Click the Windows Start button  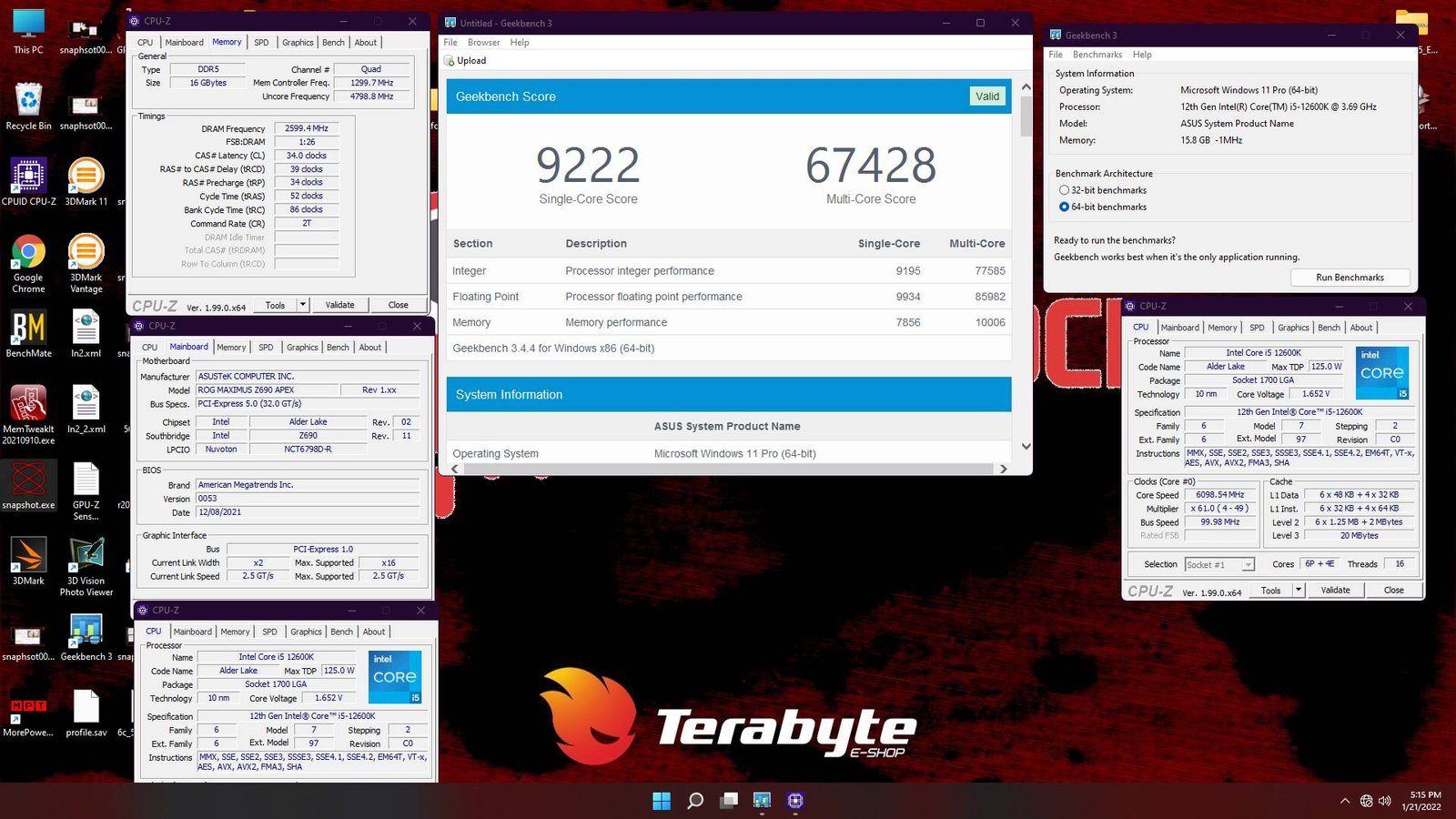(x=662, y=801)
